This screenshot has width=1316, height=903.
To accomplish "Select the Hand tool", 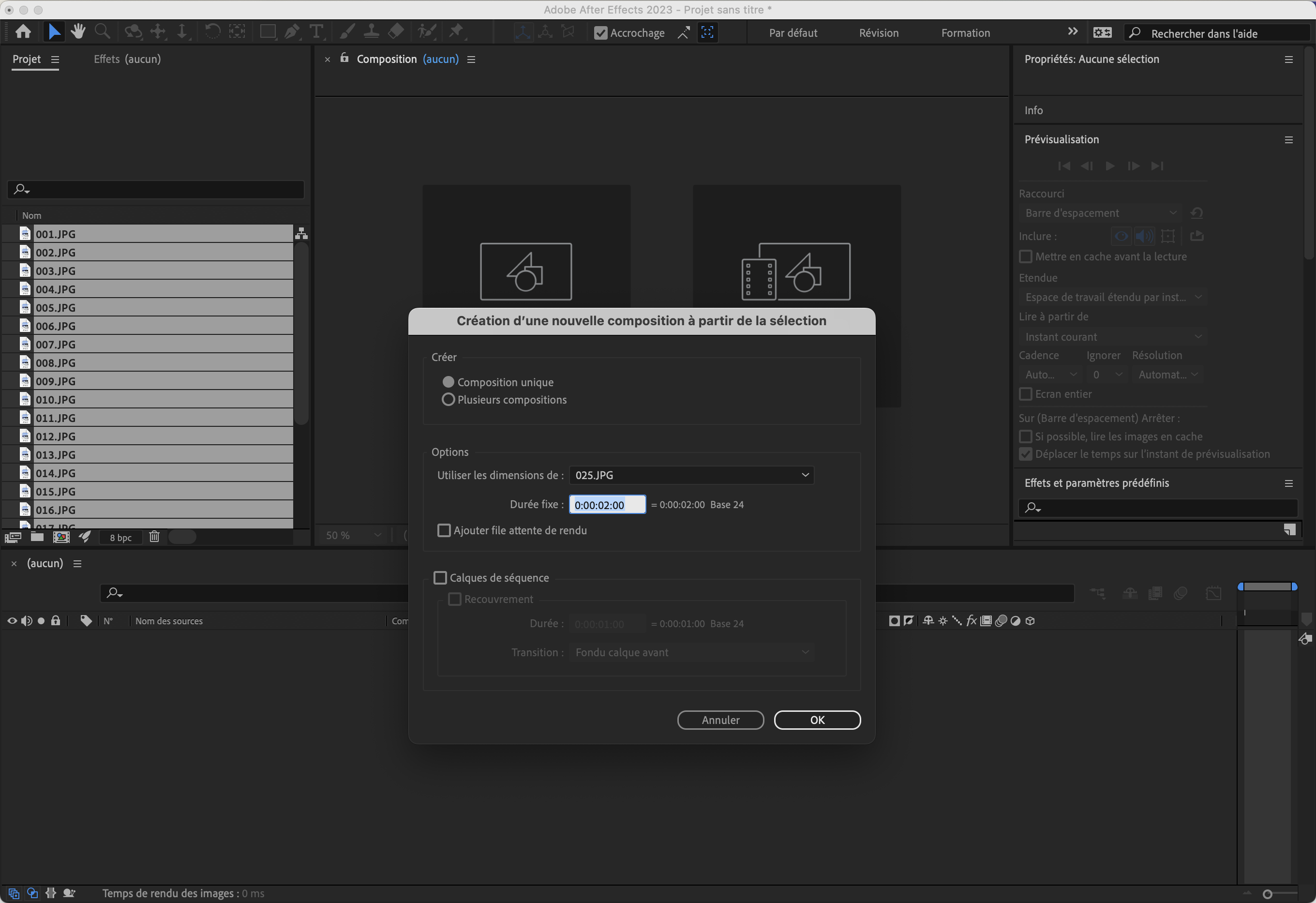I will 78,32.
